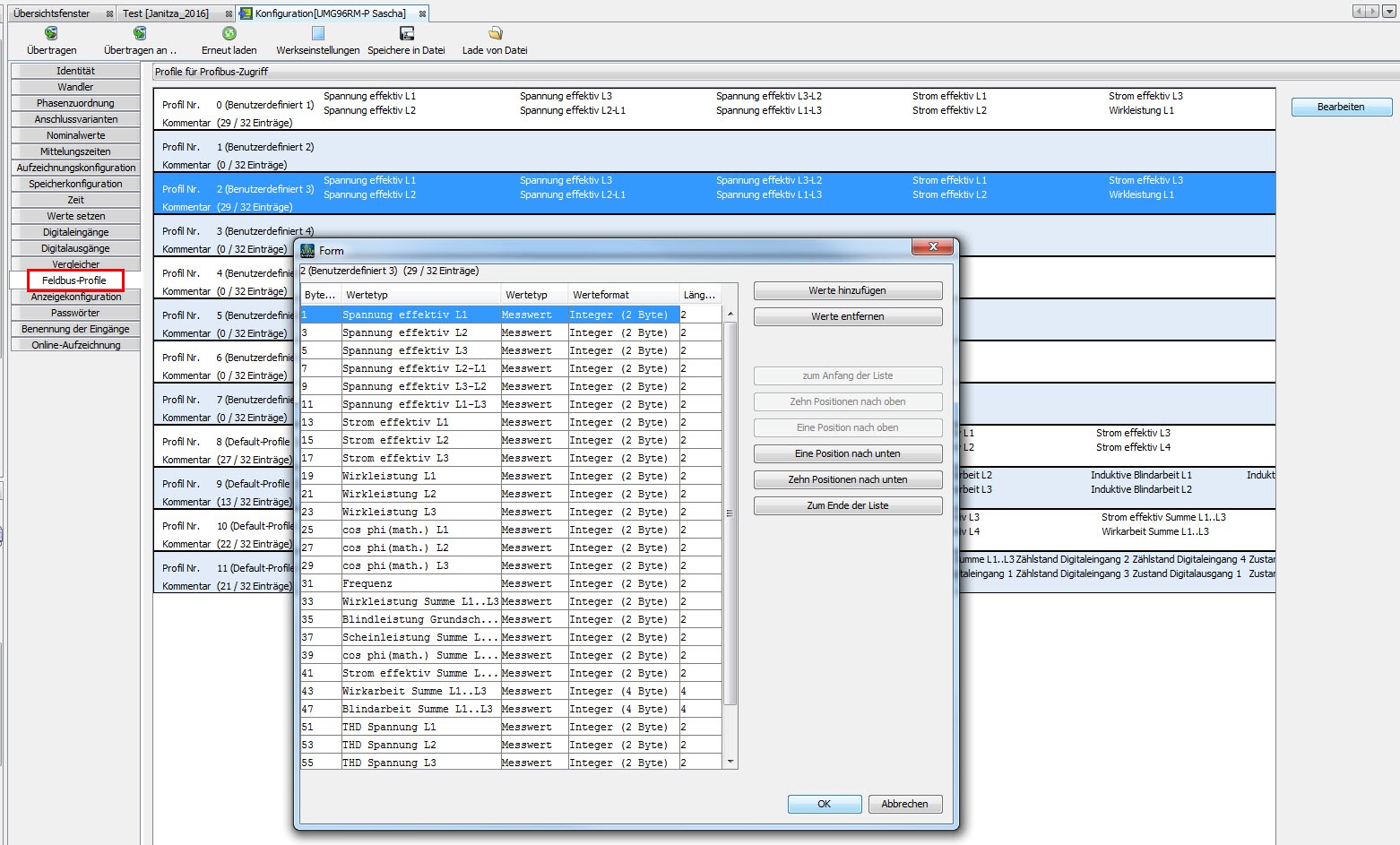Viewport: 1400px width, 845px height.
Task: Open the tab list dropdown arrow
Action: pos(1389,12)
